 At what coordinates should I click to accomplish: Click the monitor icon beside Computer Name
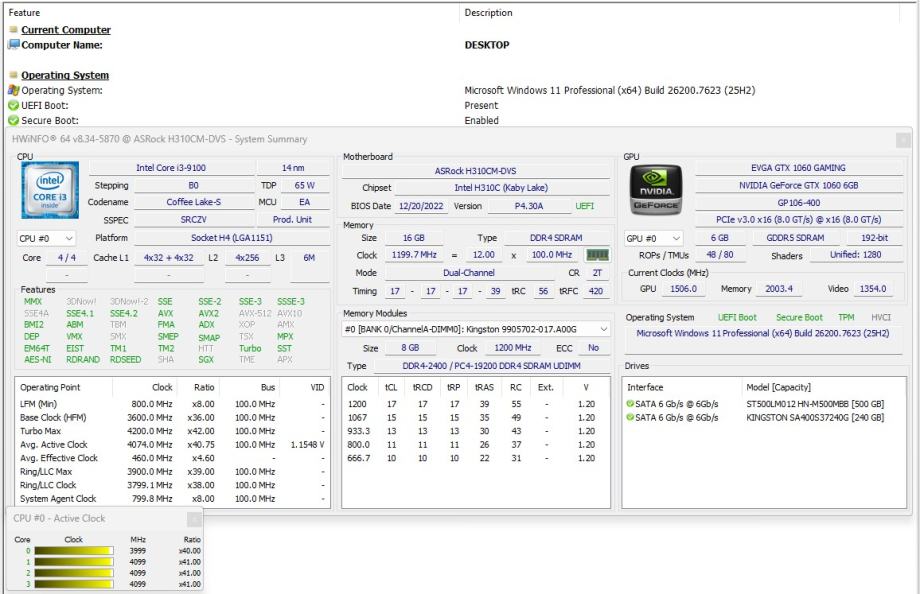click(13, 45)
